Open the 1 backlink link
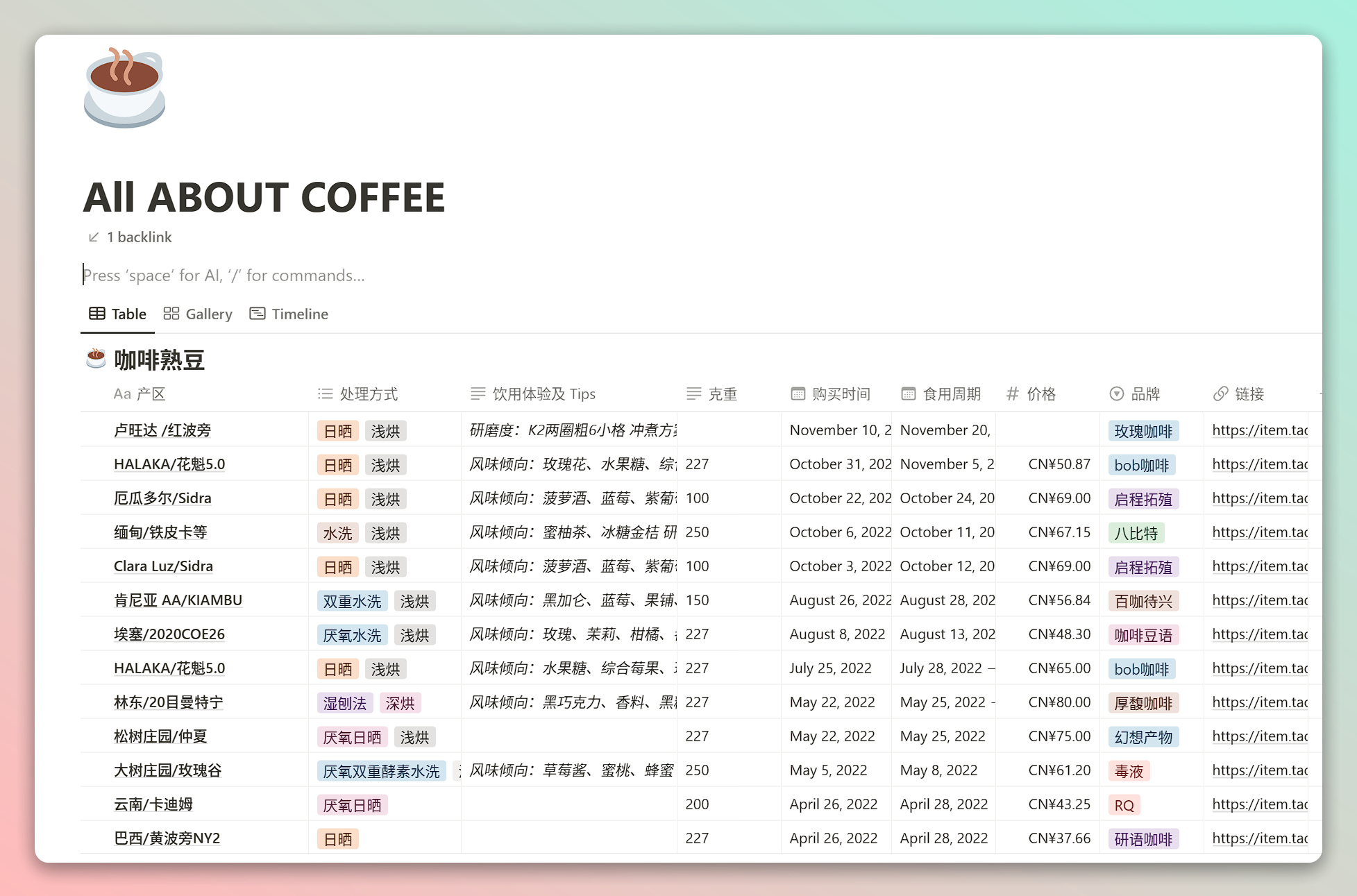 [139, 237]
